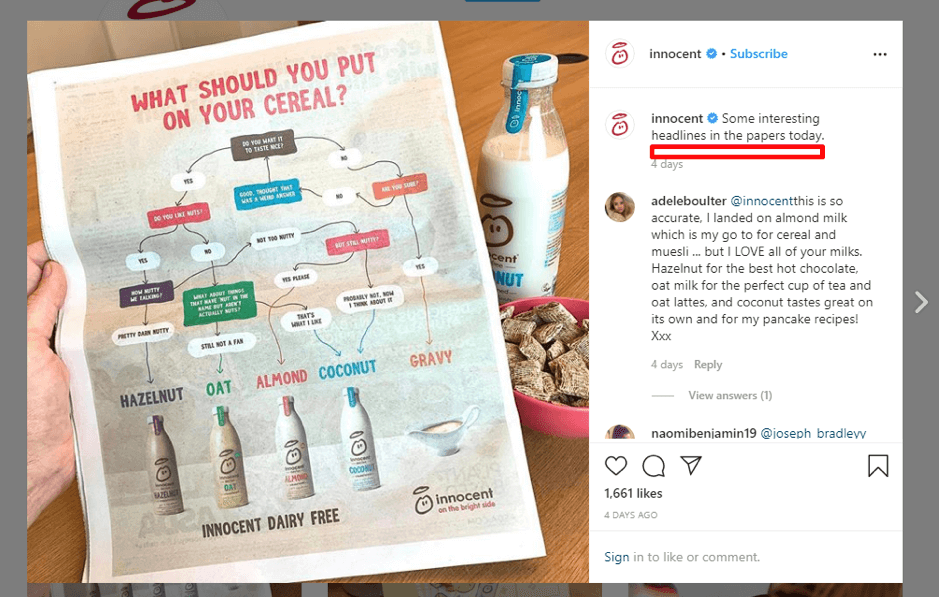The width and height of the screenshot is (939, 597).
Task: View the 1,661 likes list
Action: point(633,493)
